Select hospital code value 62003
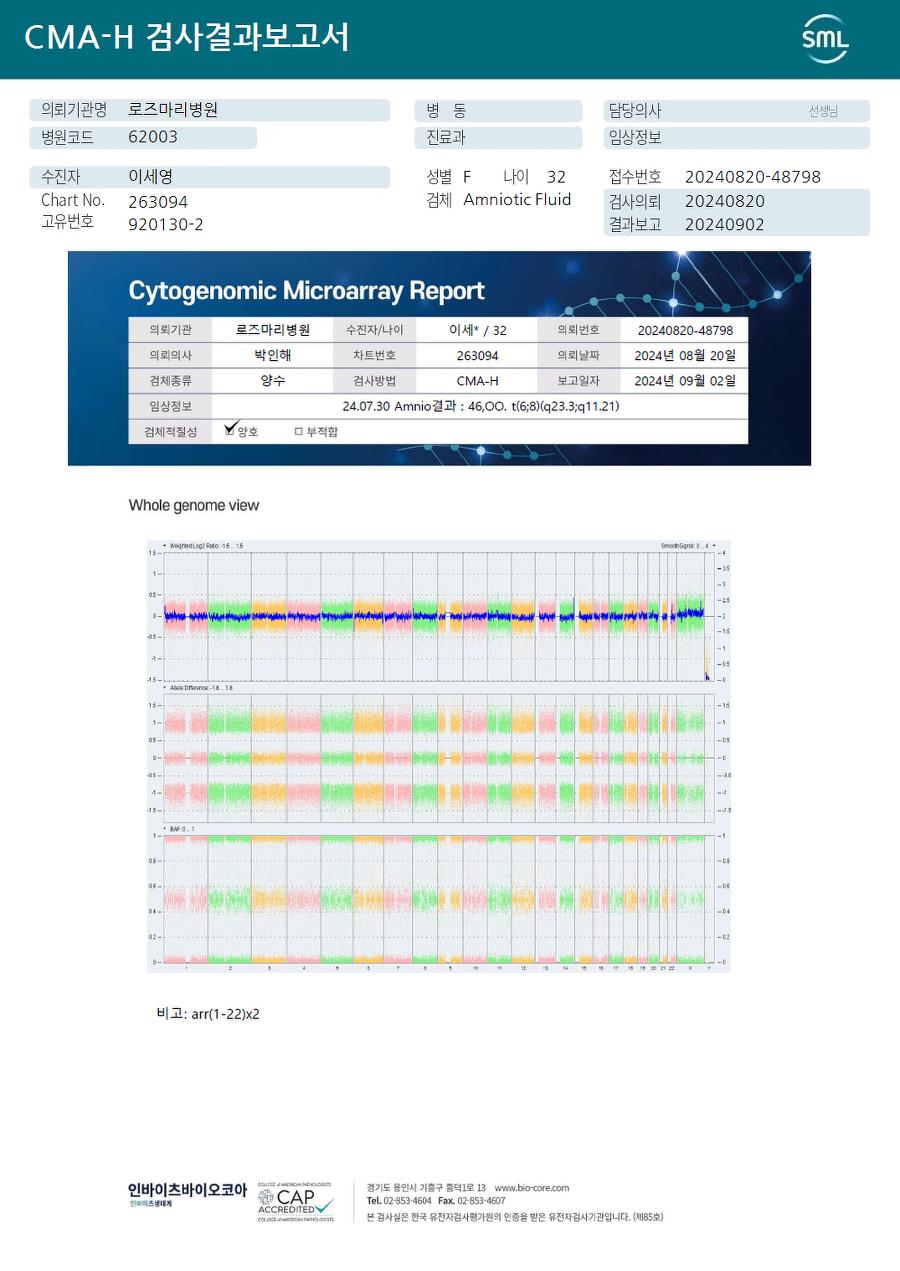 coord(153,137)
